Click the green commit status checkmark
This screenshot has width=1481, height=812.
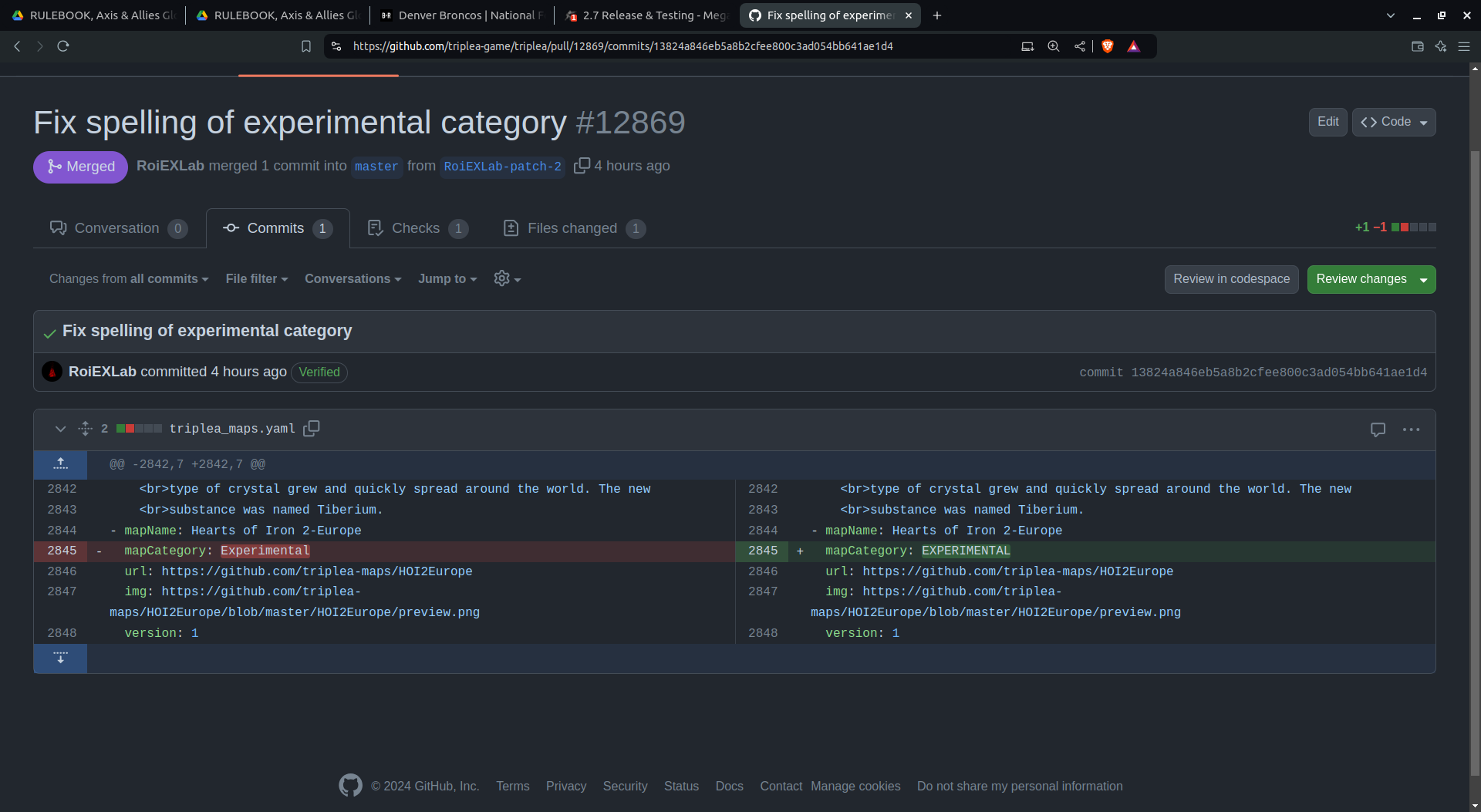tap(50, 332)
